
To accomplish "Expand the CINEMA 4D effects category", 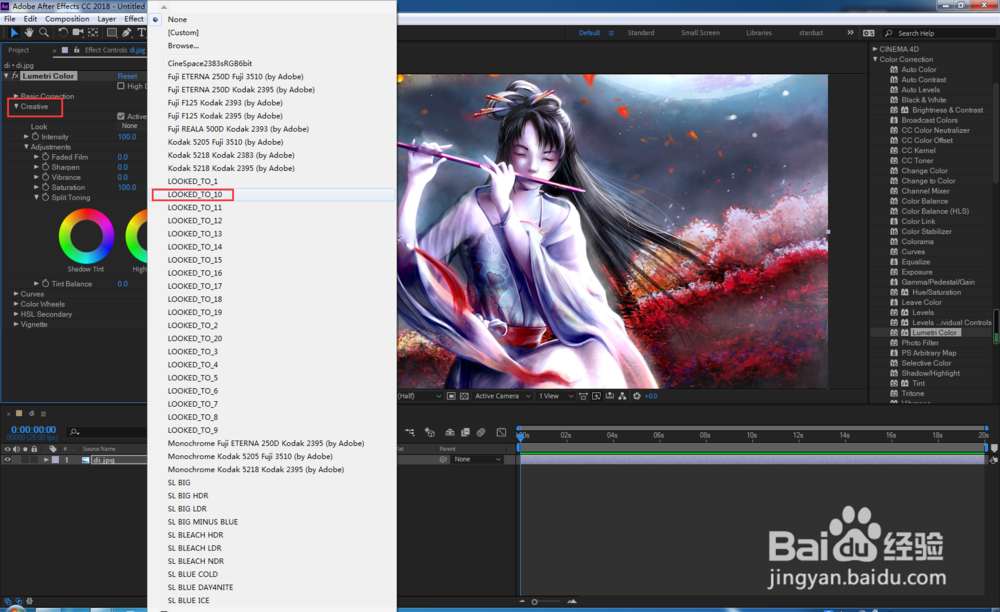I will (875, 49).
